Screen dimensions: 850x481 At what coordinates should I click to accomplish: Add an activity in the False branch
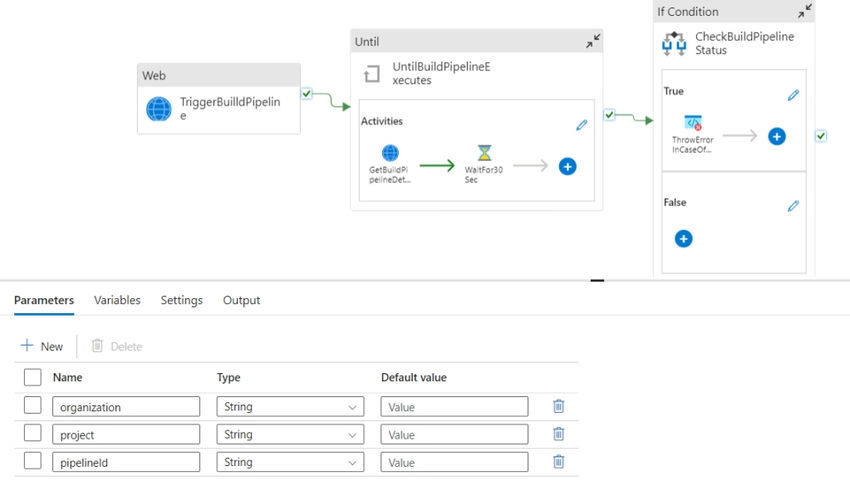(683, 239)
